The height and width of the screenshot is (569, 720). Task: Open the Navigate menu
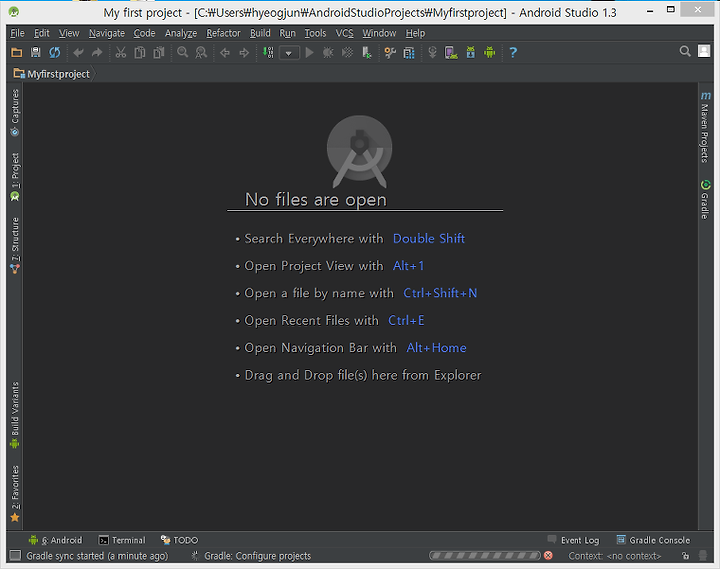[107, 33]
